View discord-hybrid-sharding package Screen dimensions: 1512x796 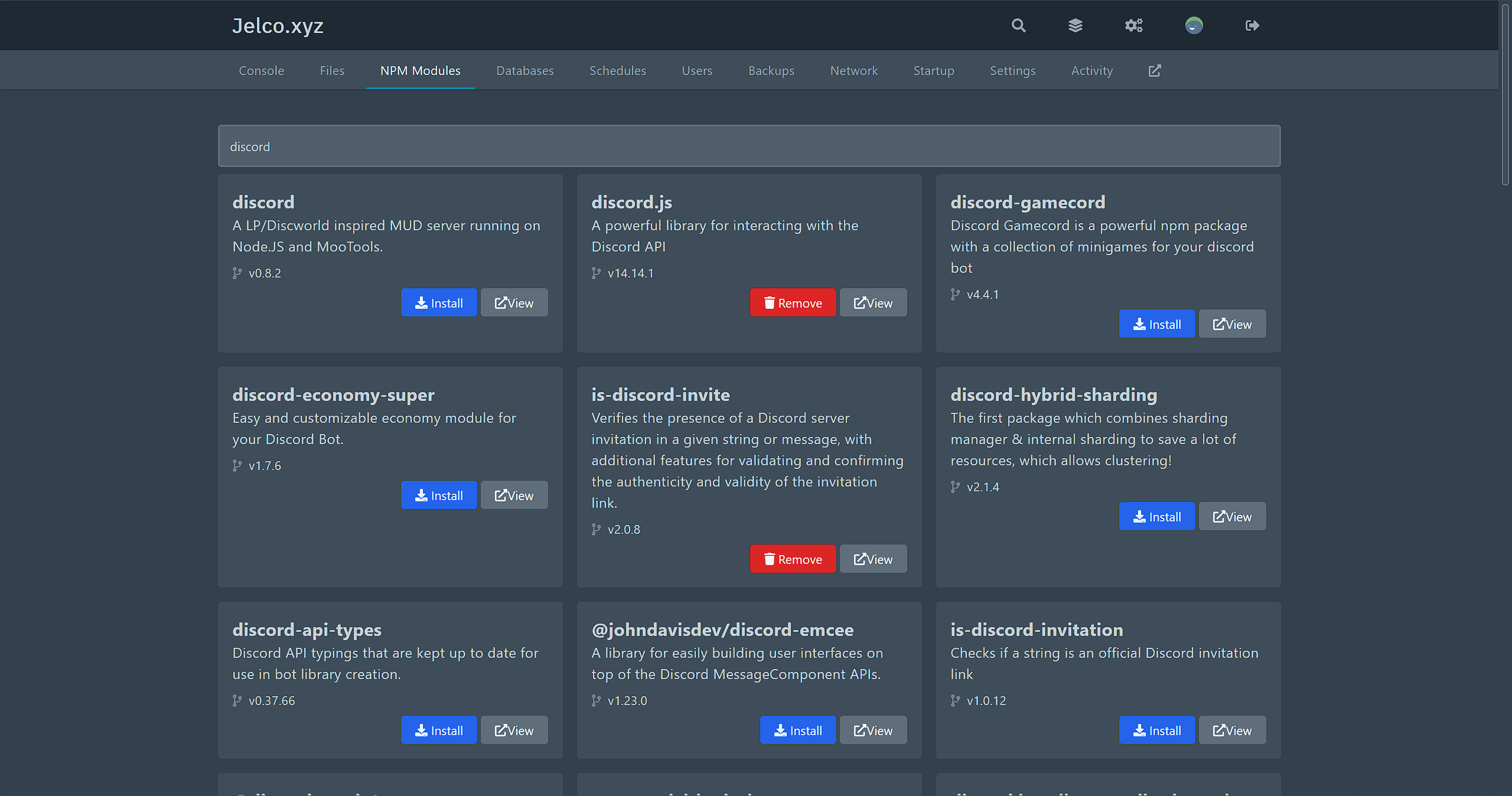(1232, 516)
